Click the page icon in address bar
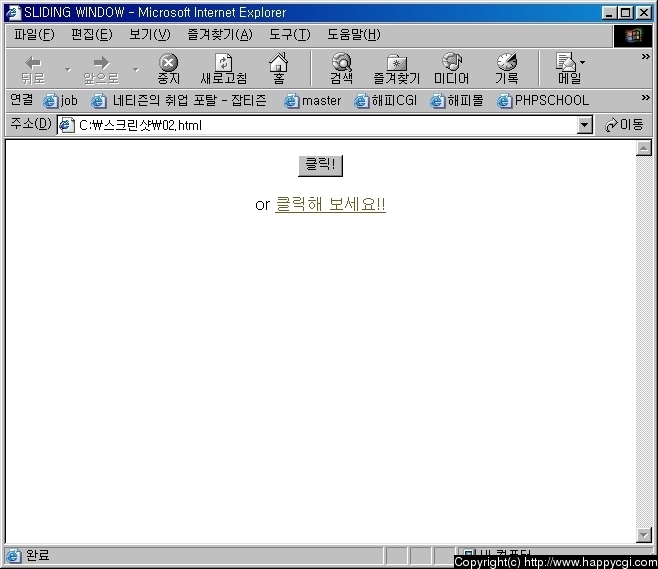658x569 pixels. click(x=67, y=125)
